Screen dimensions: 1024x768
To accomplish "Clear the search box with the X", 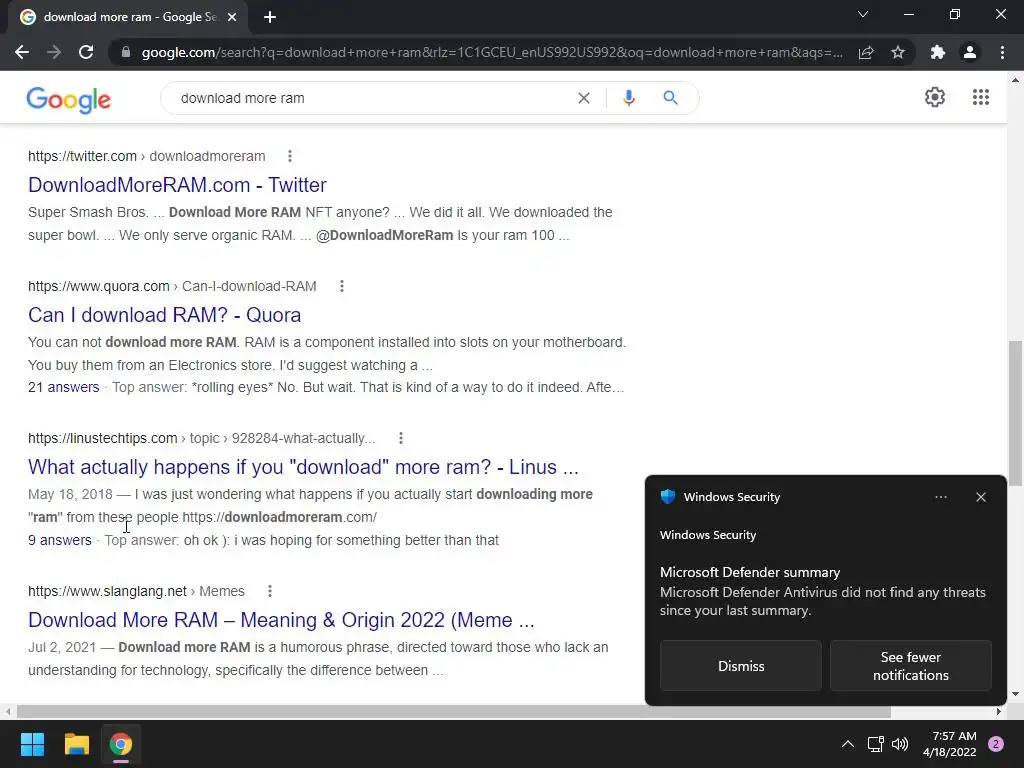I will pyautogui.click(x=584, y=98).
